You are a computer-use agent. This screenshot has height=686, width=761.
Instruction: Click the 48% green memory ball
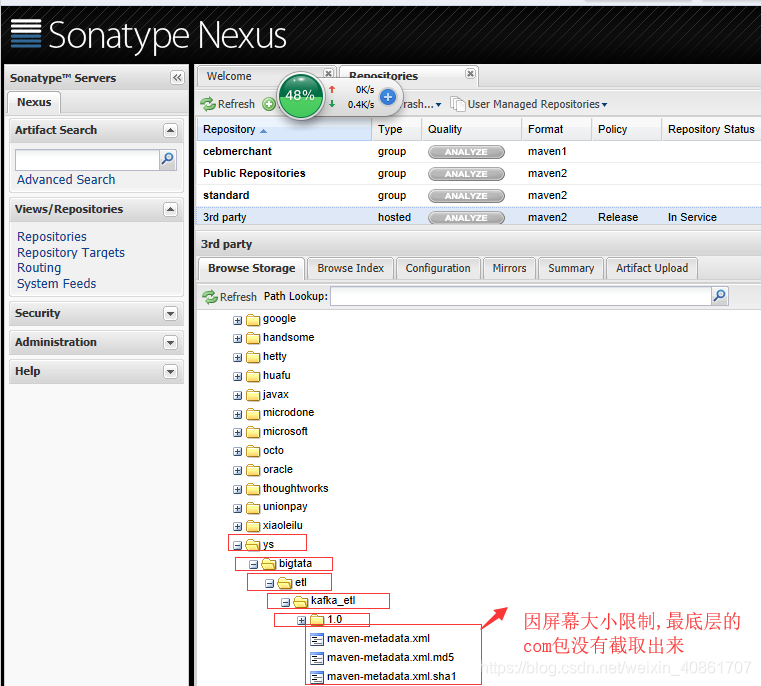coord(300,96)
